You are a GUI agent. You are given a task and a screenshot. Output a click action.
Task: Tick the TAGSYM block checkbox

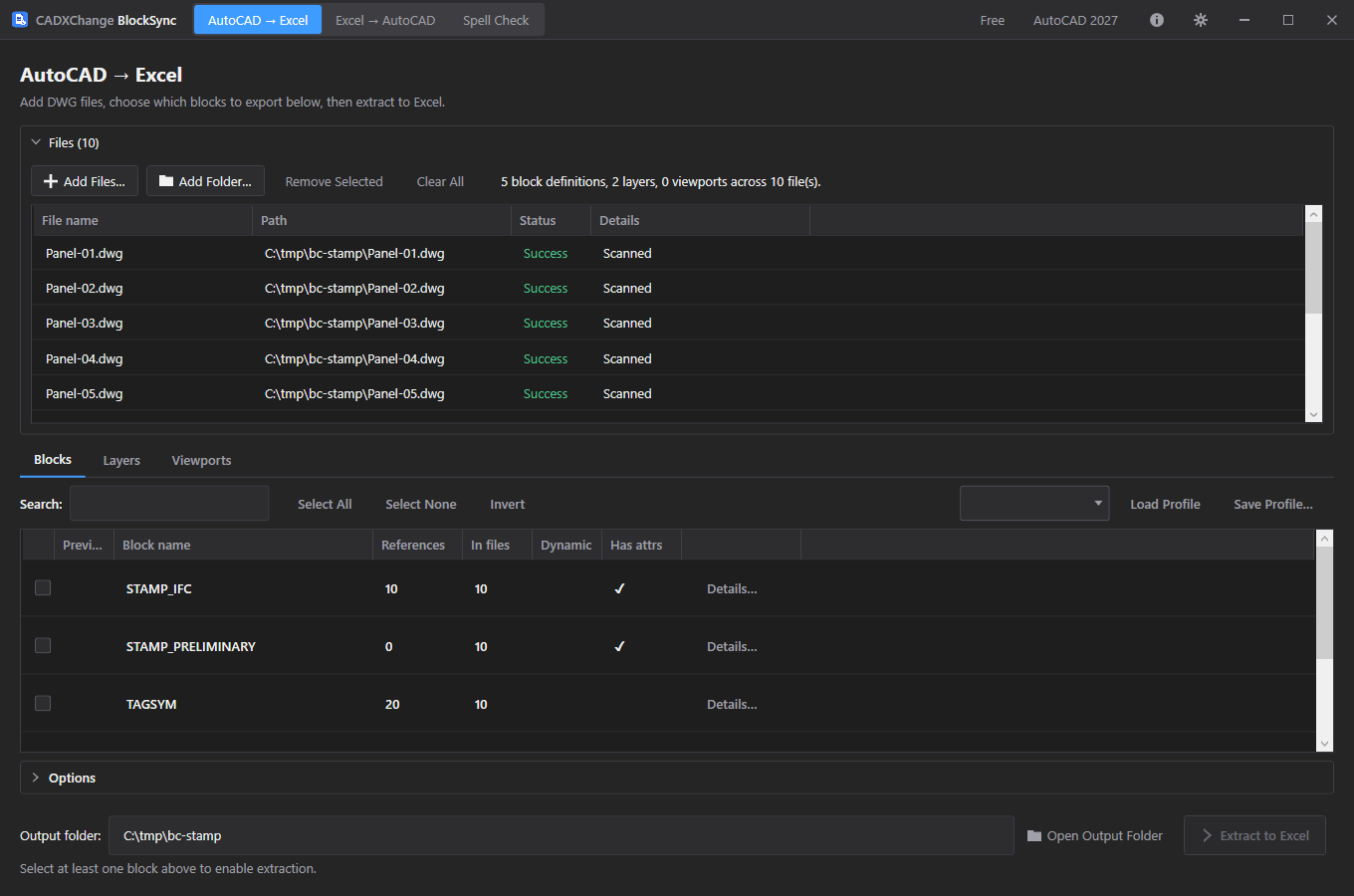click(x=43, y=703)
